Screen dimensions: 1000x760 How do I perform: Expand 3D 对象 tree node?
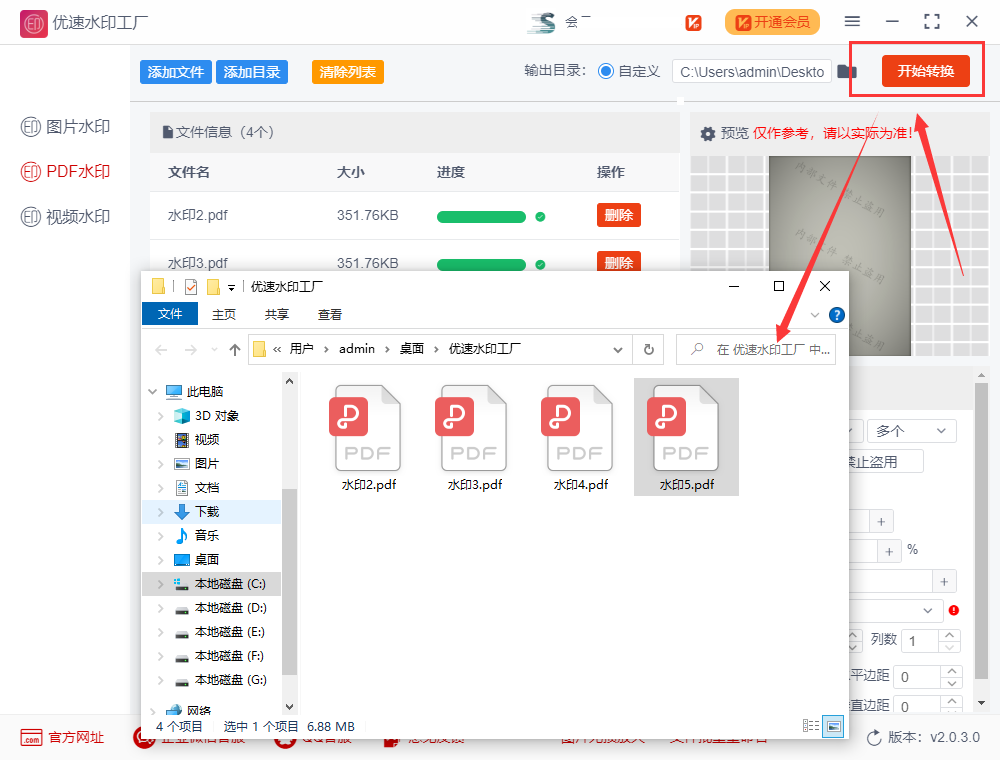[161, 416]
